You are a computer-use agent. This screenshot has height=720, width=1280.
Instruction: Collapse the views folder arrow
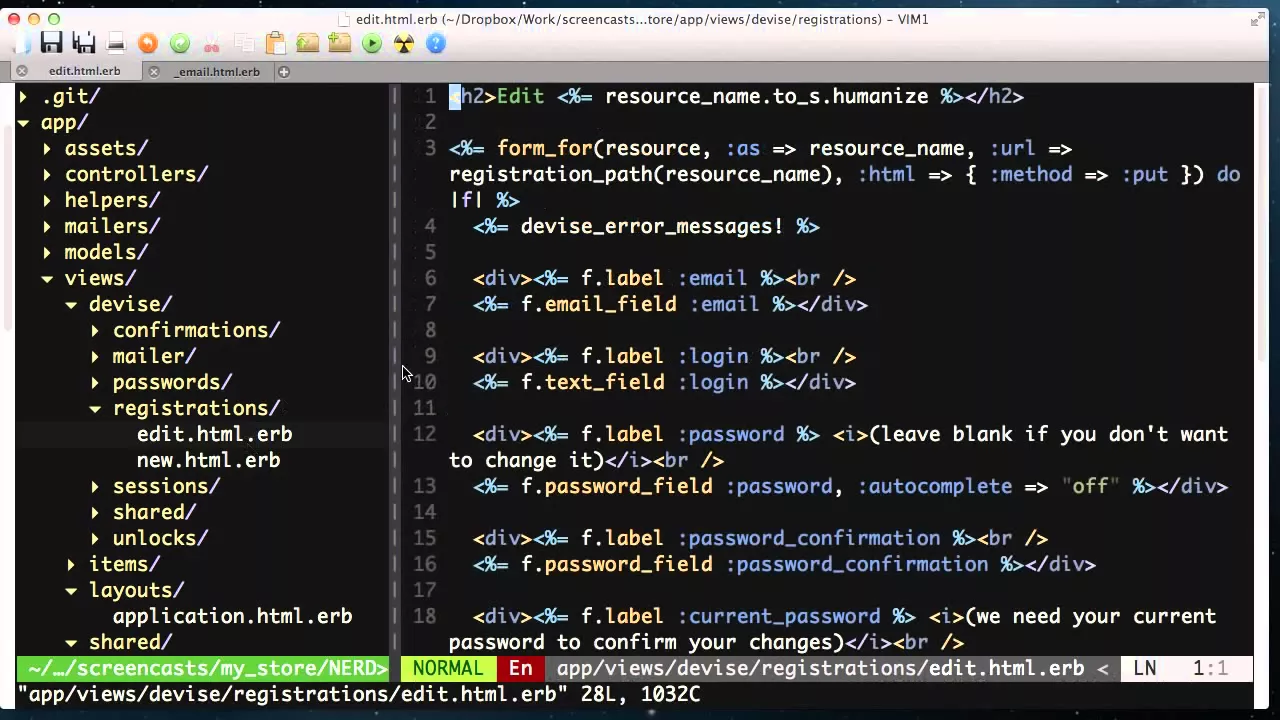point(47,279)
